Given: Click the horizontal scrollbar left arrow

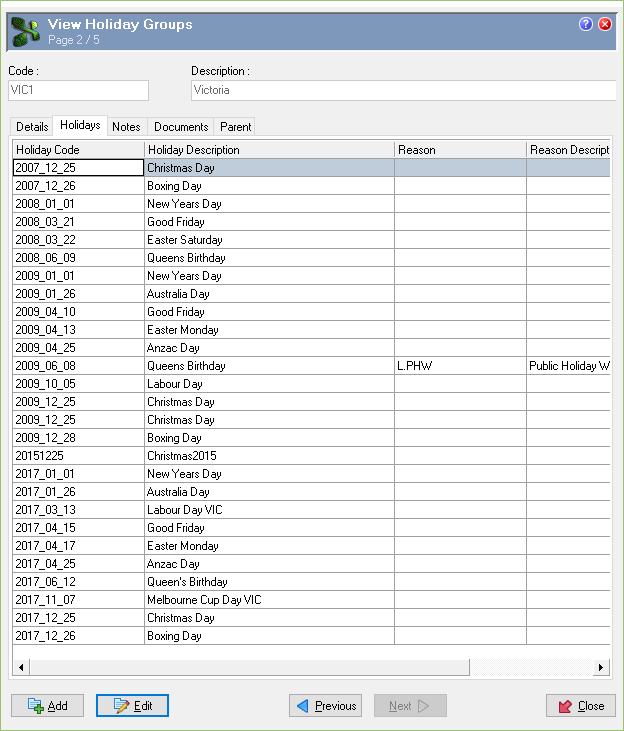Looking at the screenshot, I should click(x=21, y=667).
